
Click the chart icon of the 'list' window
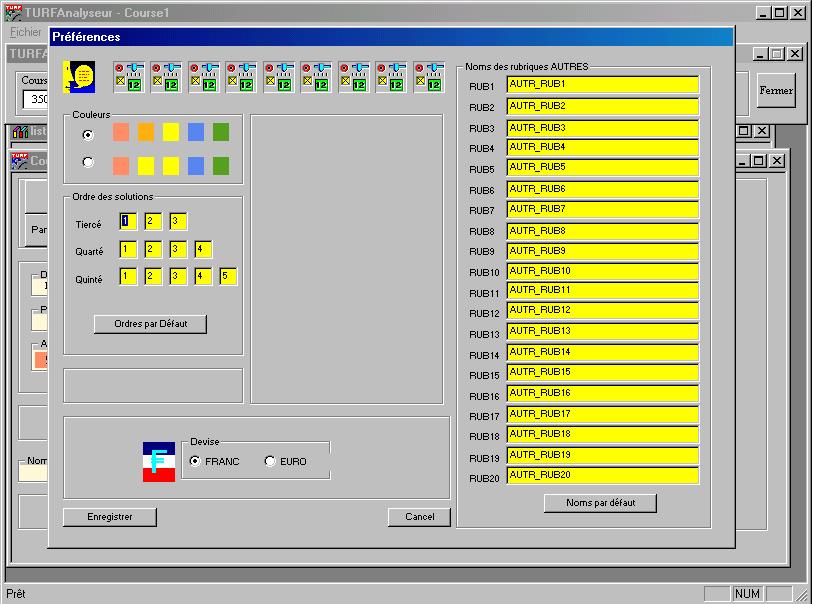pyautogui.click(x=20, y=132)
